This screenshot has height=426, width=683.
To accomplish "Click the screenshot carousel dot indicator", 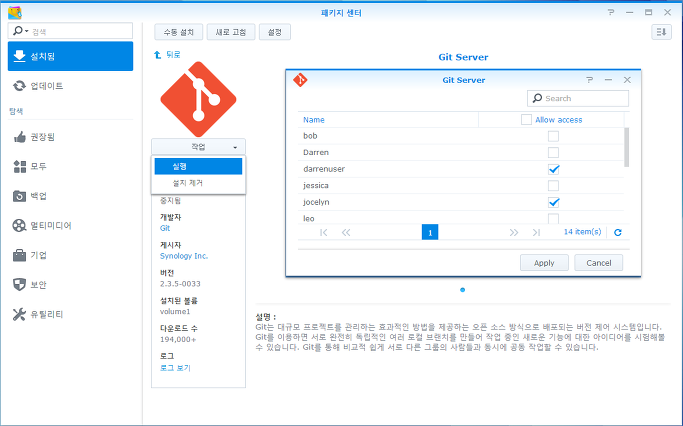I will pos(463,290).
